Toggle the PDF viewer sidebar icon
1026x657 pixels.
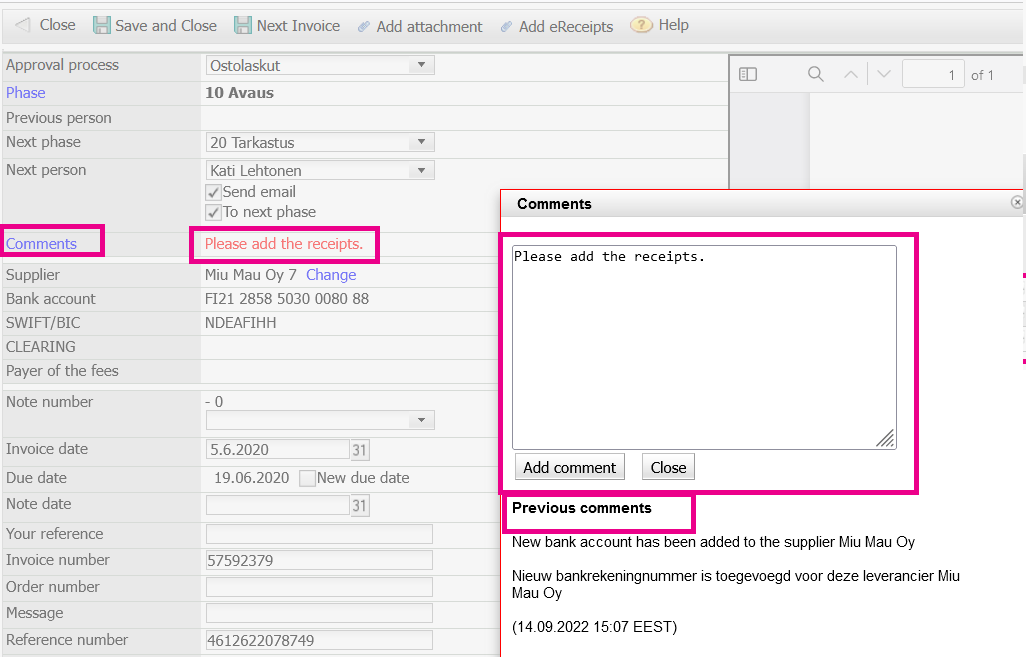point(748,75)
